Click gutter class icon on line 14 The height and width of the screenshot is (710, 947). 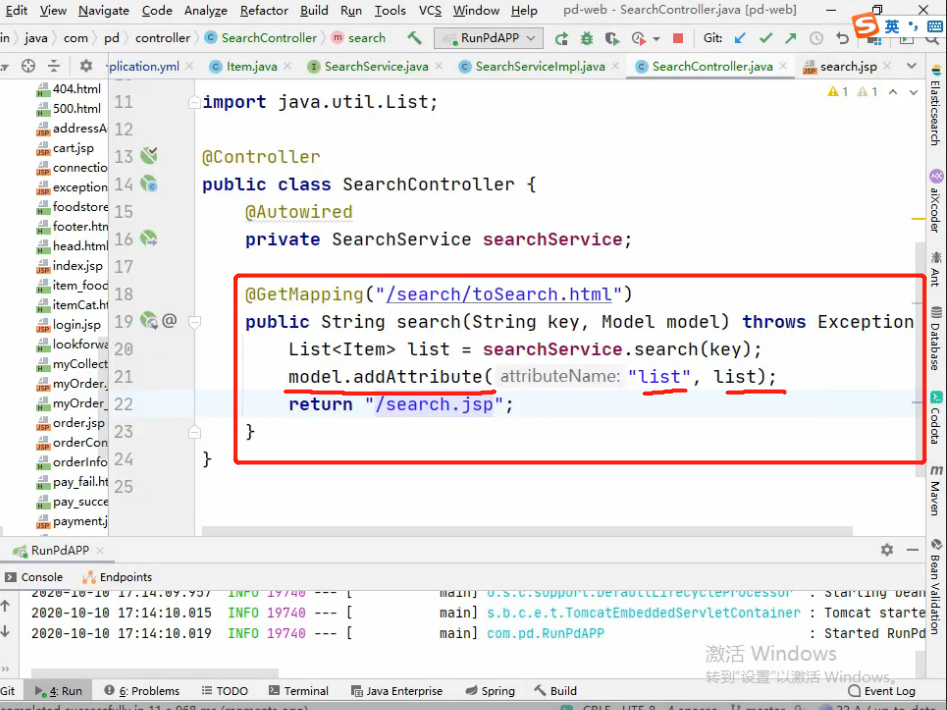tap(149, 184)
